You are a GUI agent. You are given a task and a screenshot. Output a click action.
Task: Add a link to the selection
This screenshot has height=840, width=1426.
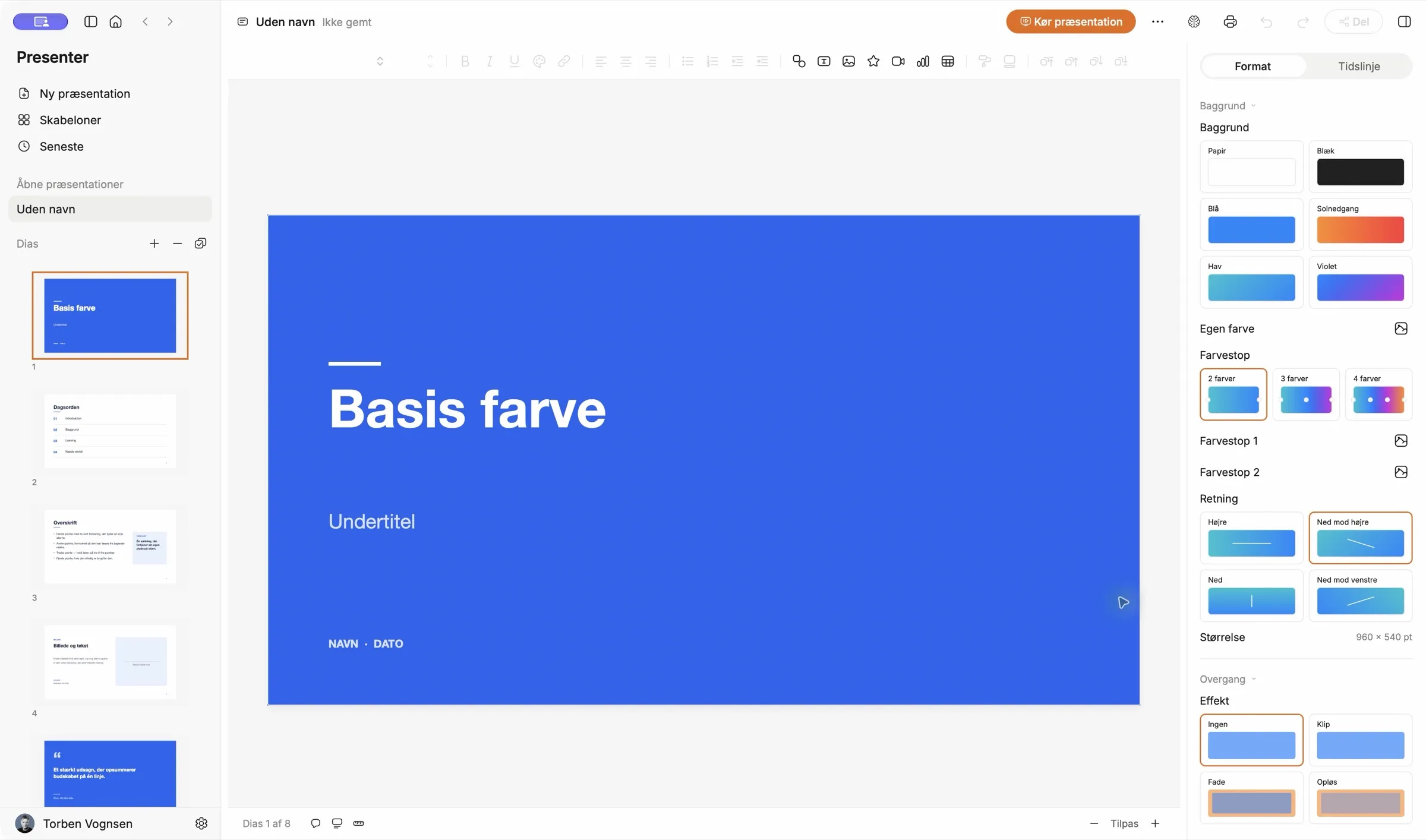click(564, 61)
